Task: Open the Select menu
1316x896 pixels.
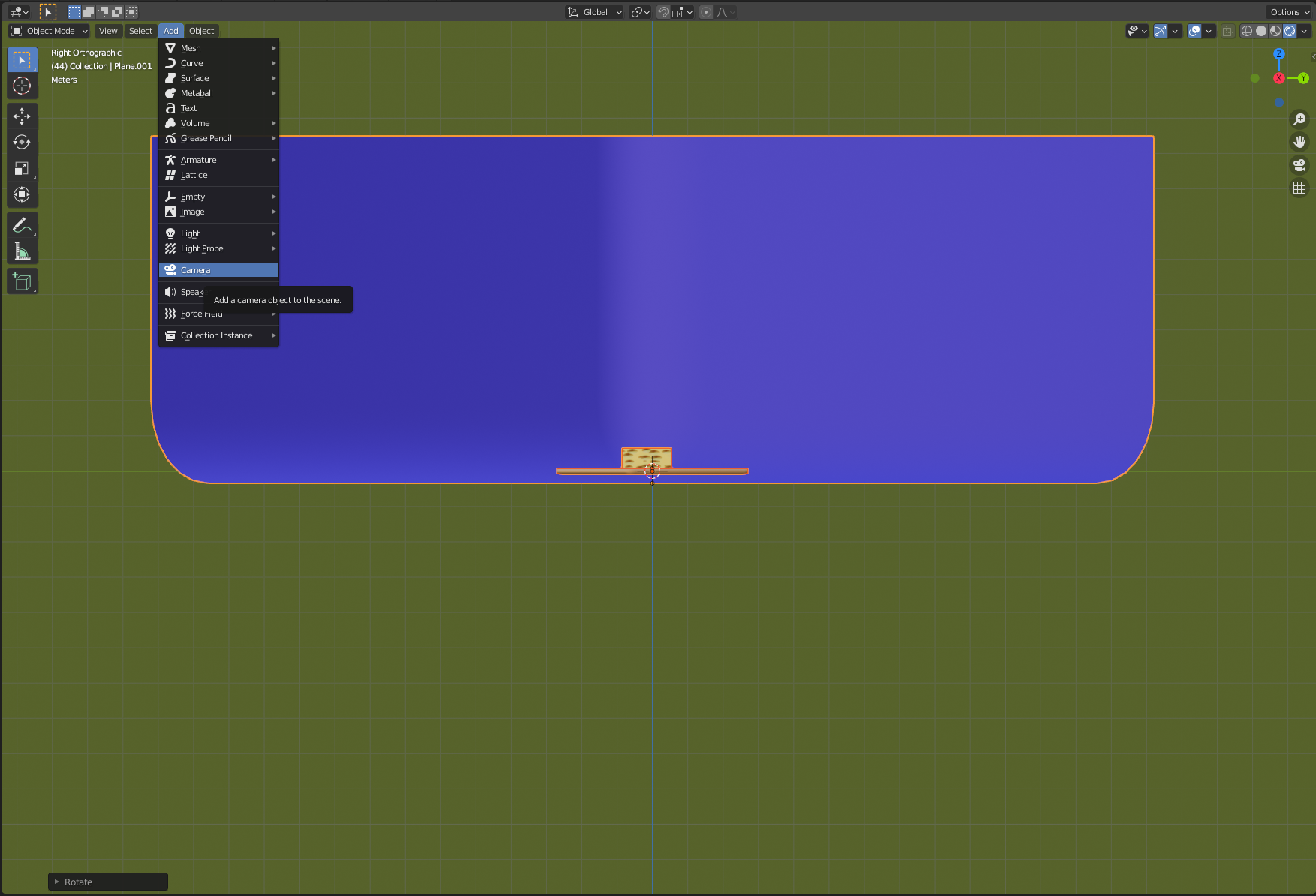Action: [x=140, y=31]
